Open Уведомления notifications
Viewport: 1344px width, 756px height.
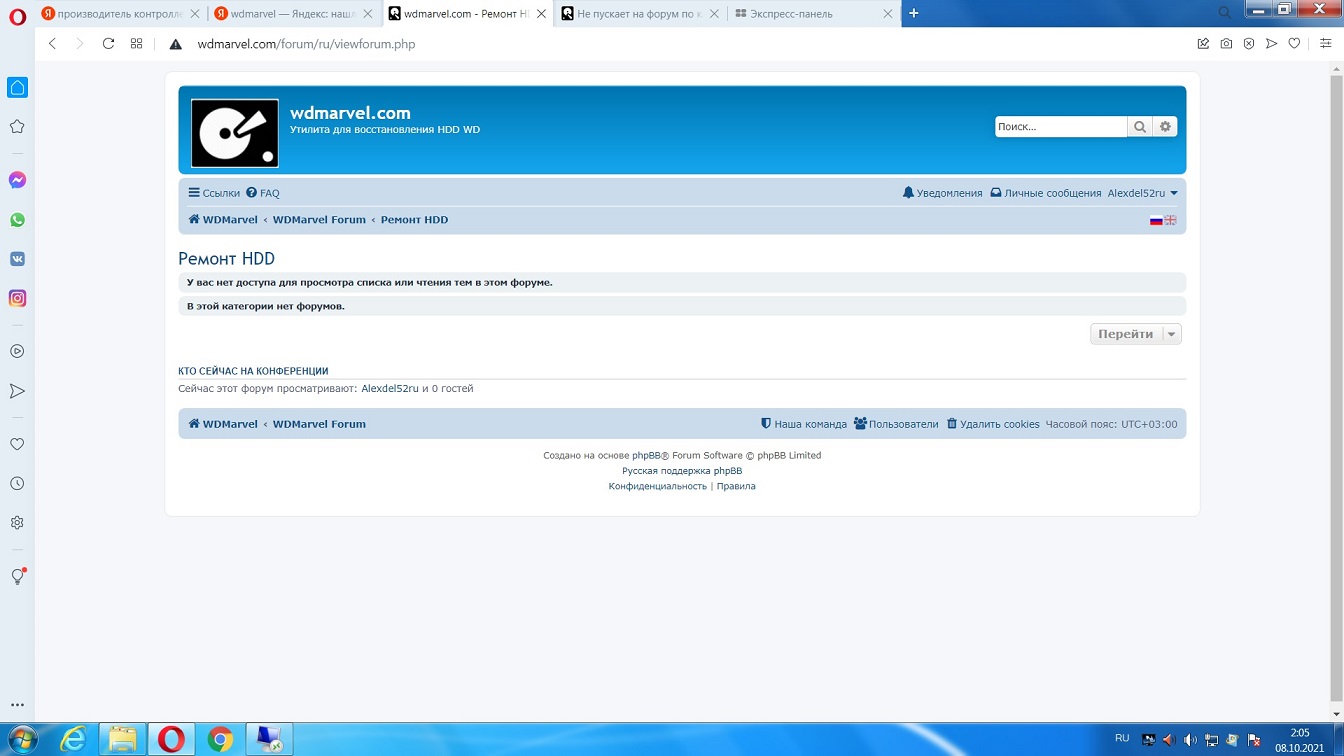[x=942, y=193]
